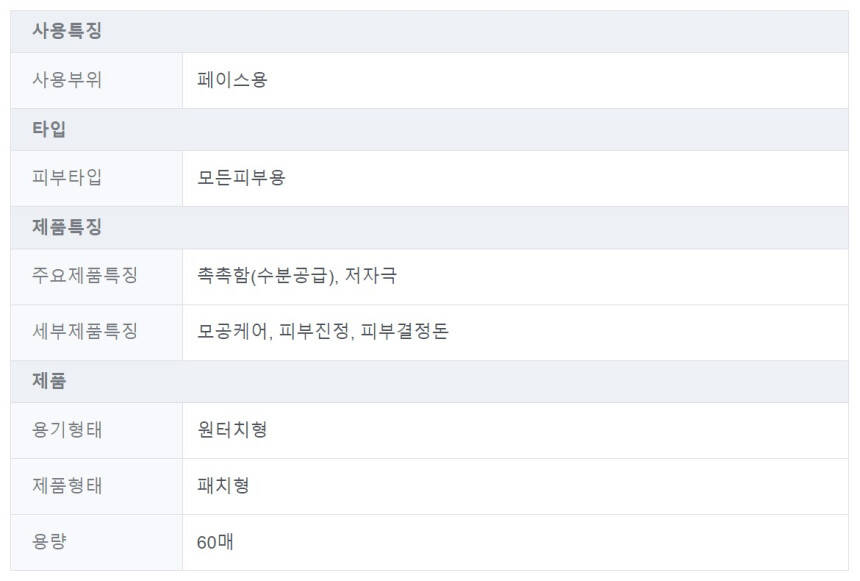Click the 사용특징 section header
Viewport: 860px width, 581px height.
(x=67, y=31)
